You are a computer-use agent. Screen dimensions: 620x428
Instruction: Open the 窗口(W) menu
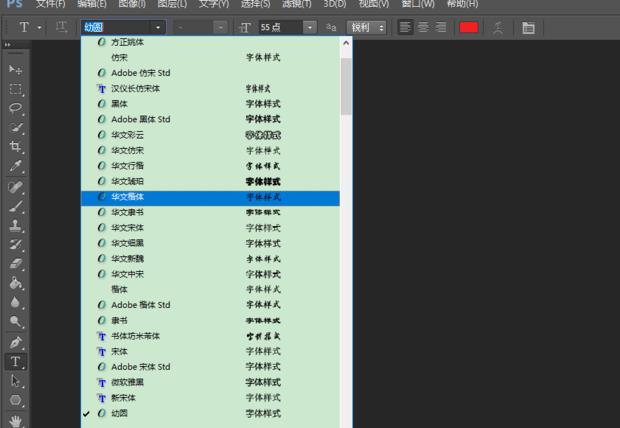418,4
